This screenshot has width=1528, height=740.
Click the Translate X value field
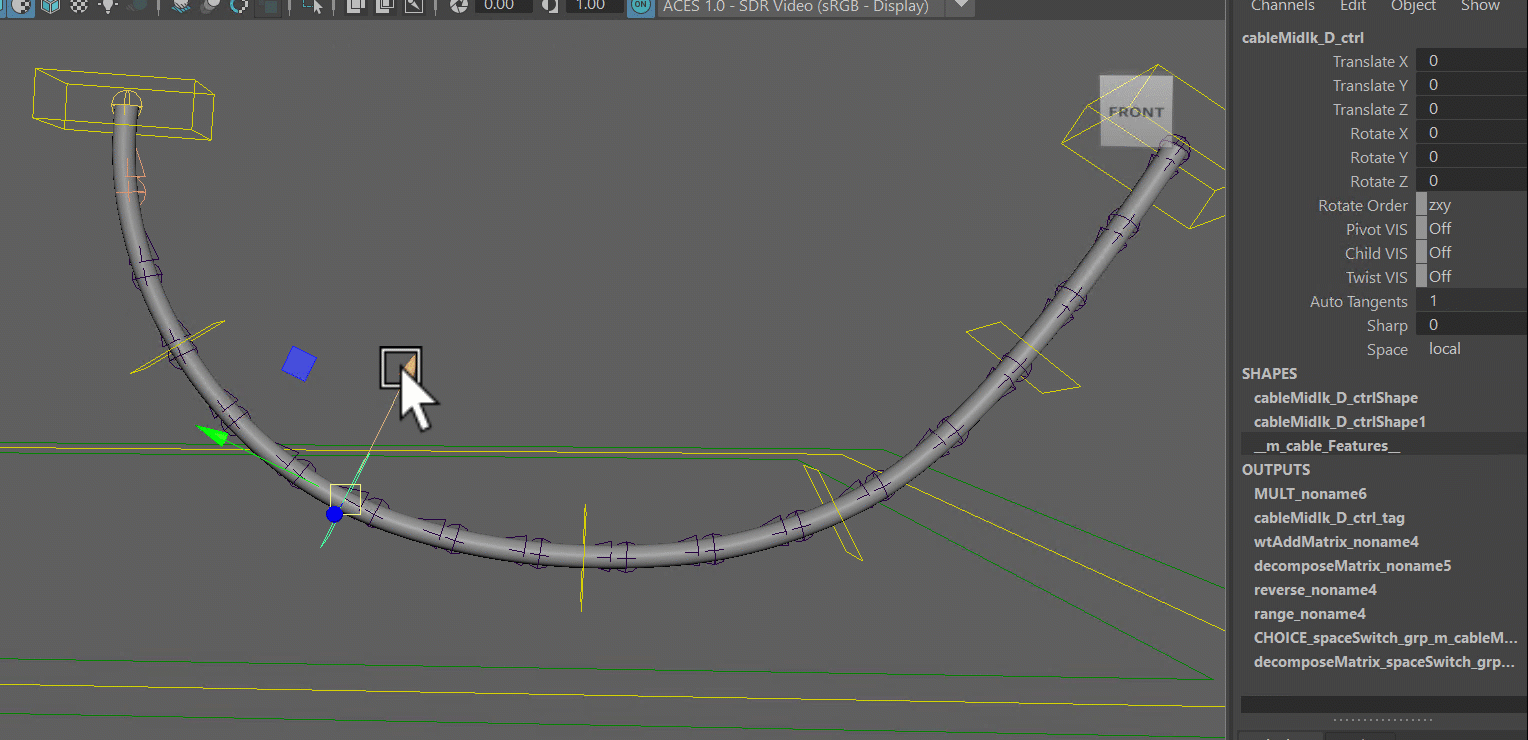[1472, 61]
